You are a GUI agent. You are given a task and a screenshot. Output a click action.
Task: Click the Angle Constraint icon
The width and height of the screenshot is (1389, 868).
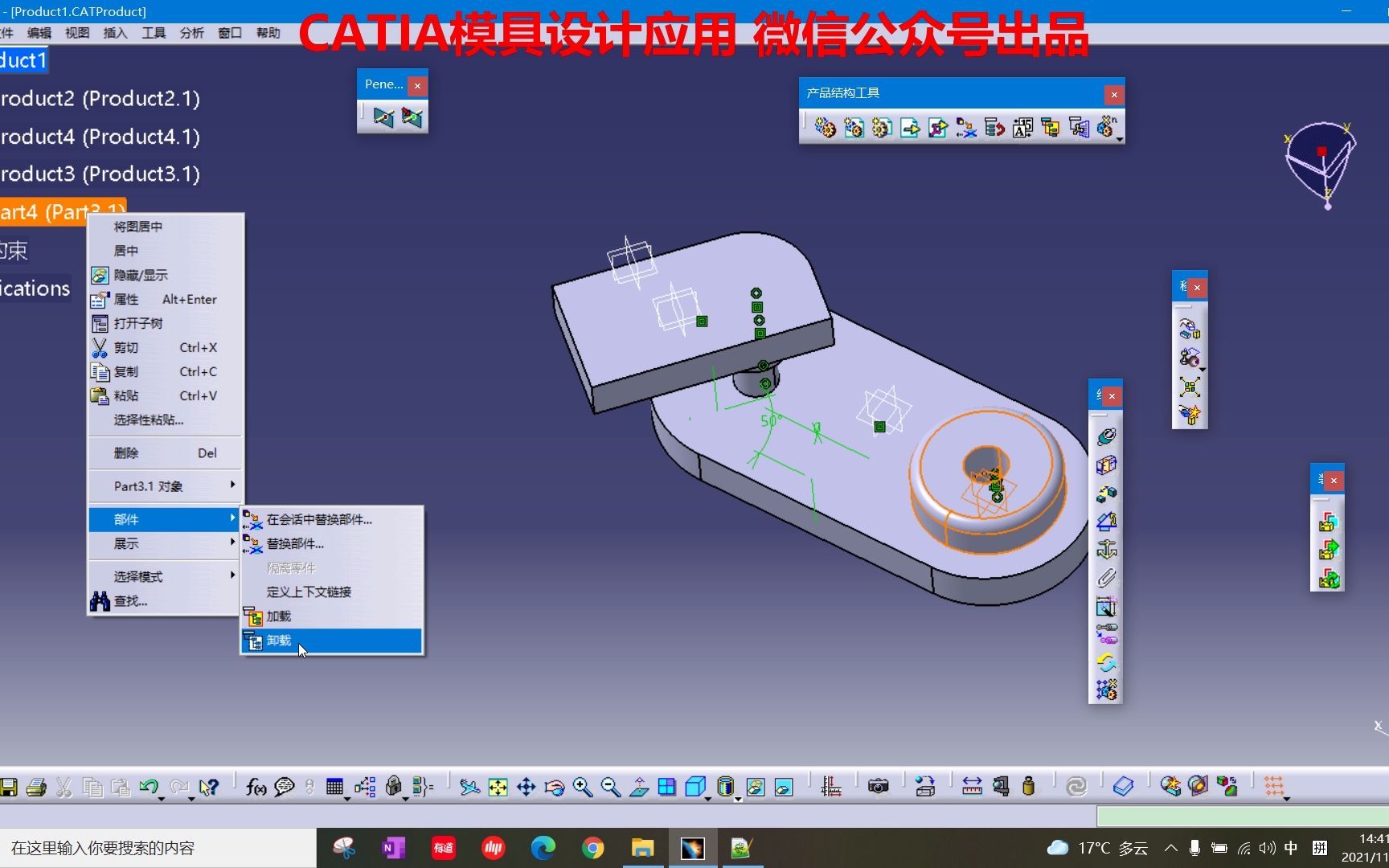[1106, 522]
